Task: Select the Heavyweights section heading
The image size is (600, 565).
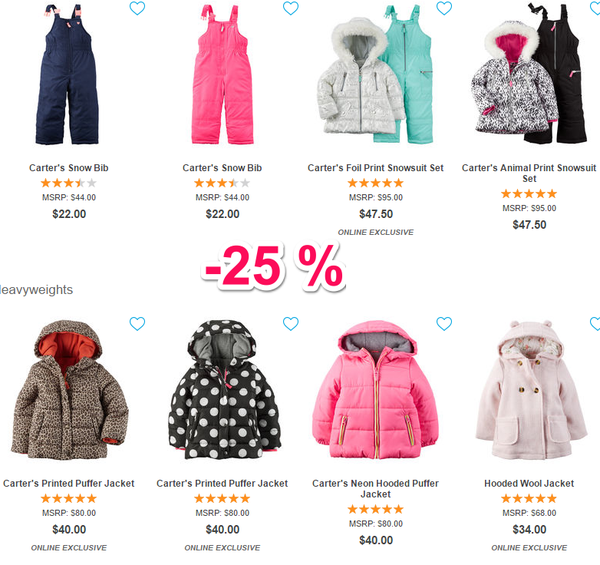Action: (36, 290)
